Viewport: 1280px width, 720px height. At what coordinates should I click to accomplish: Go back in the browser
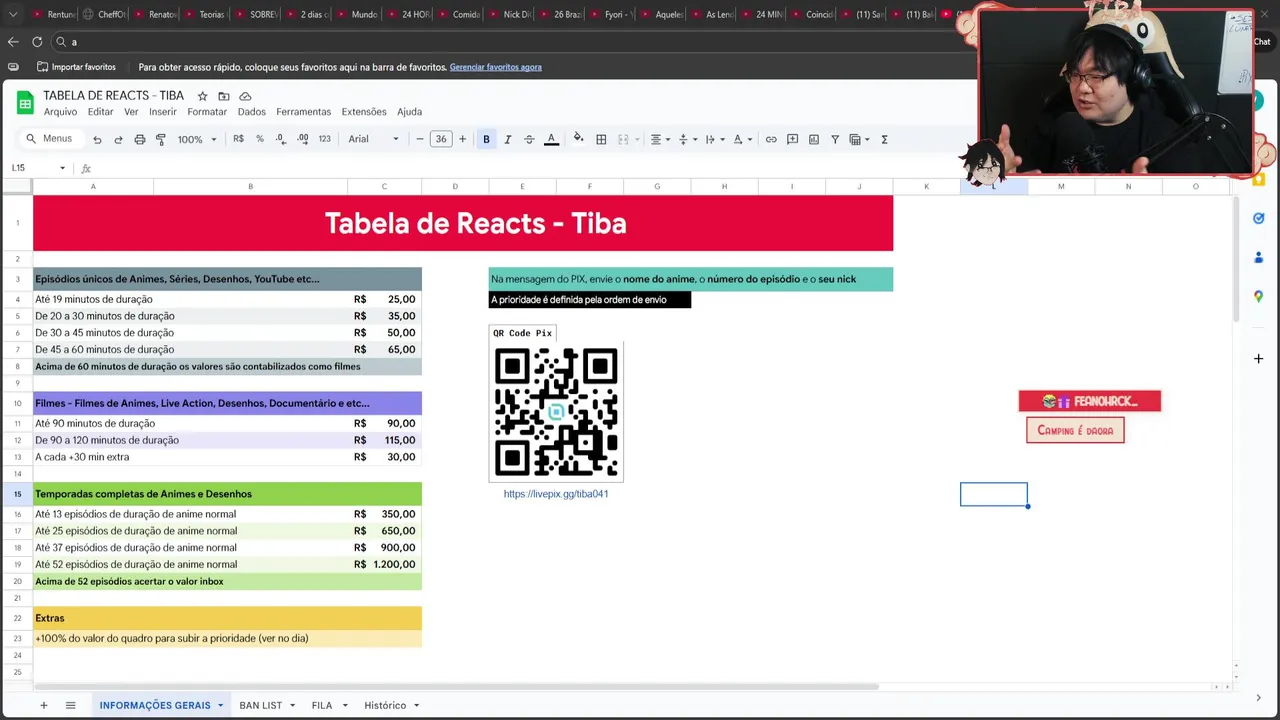click(12, 42)
